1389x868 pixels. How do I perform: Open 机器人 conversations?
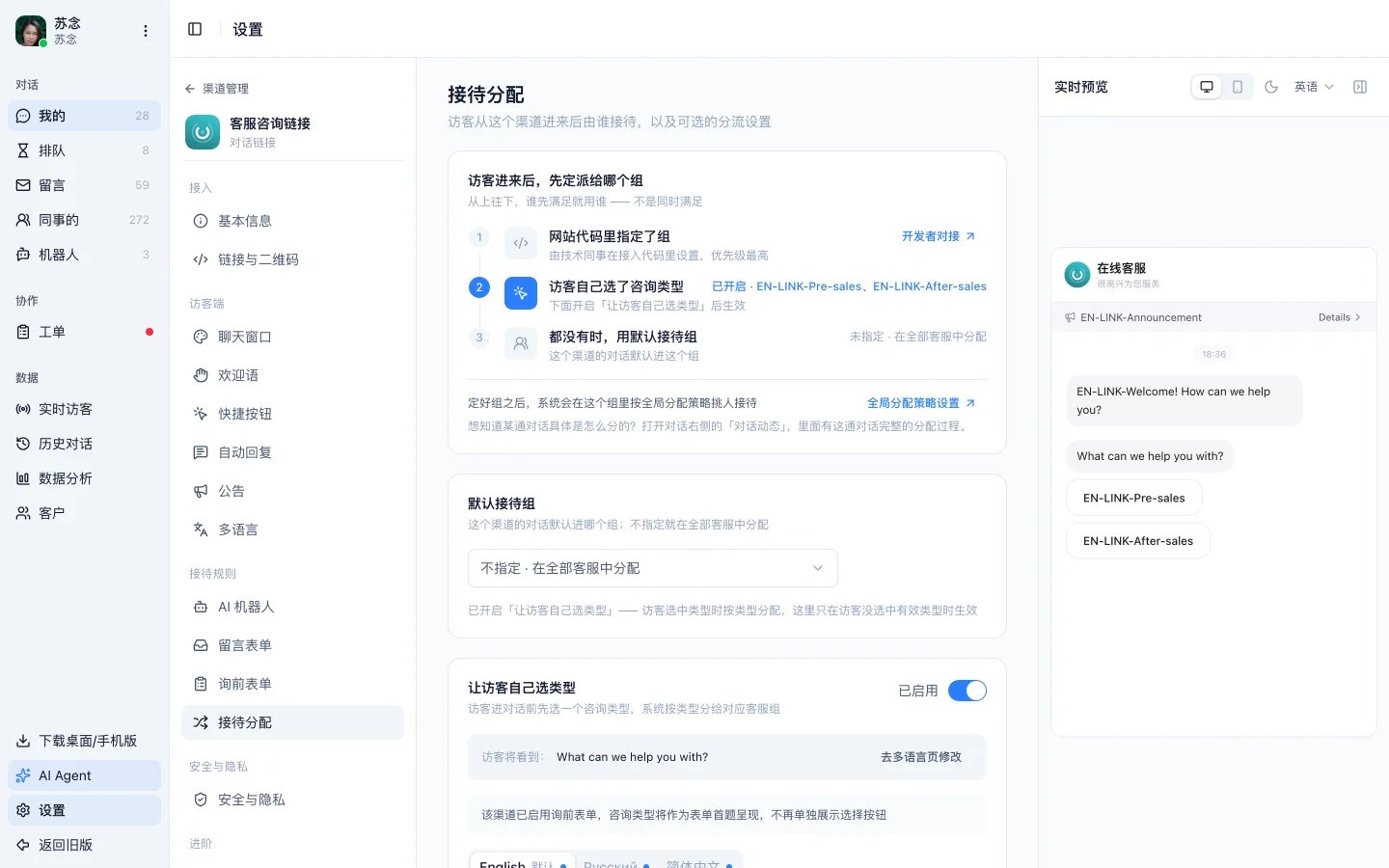(x=84, y=255)
